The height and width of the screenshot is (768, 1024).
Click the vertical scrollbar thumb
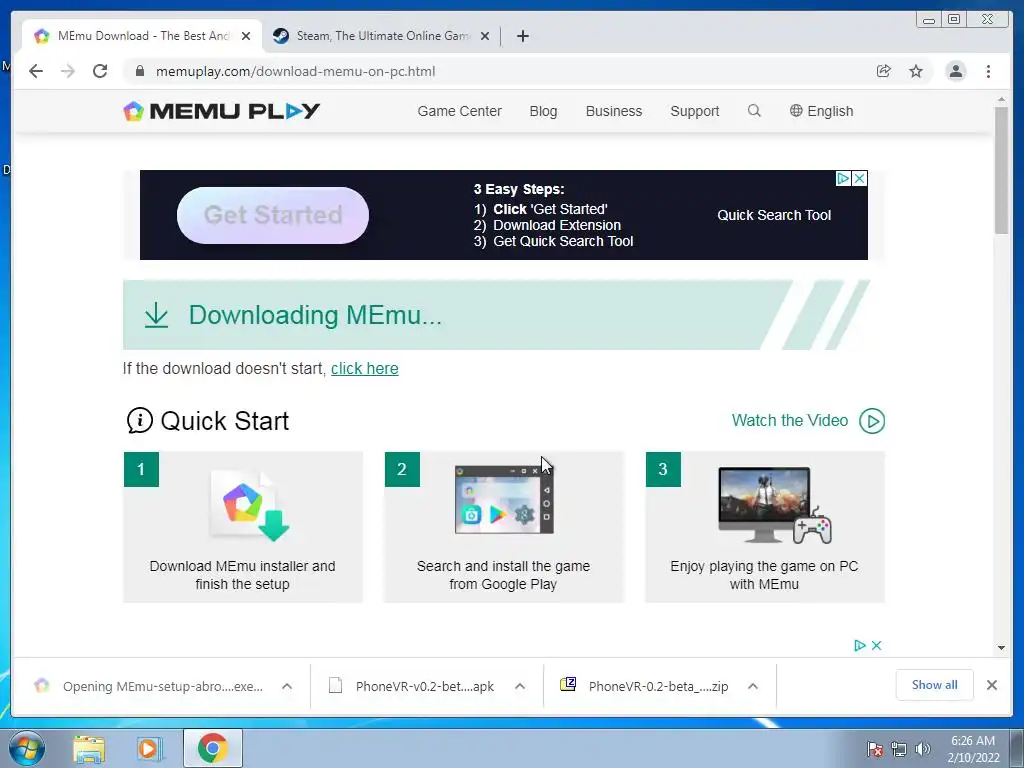pyautogui.click(x=1001, y=170)
